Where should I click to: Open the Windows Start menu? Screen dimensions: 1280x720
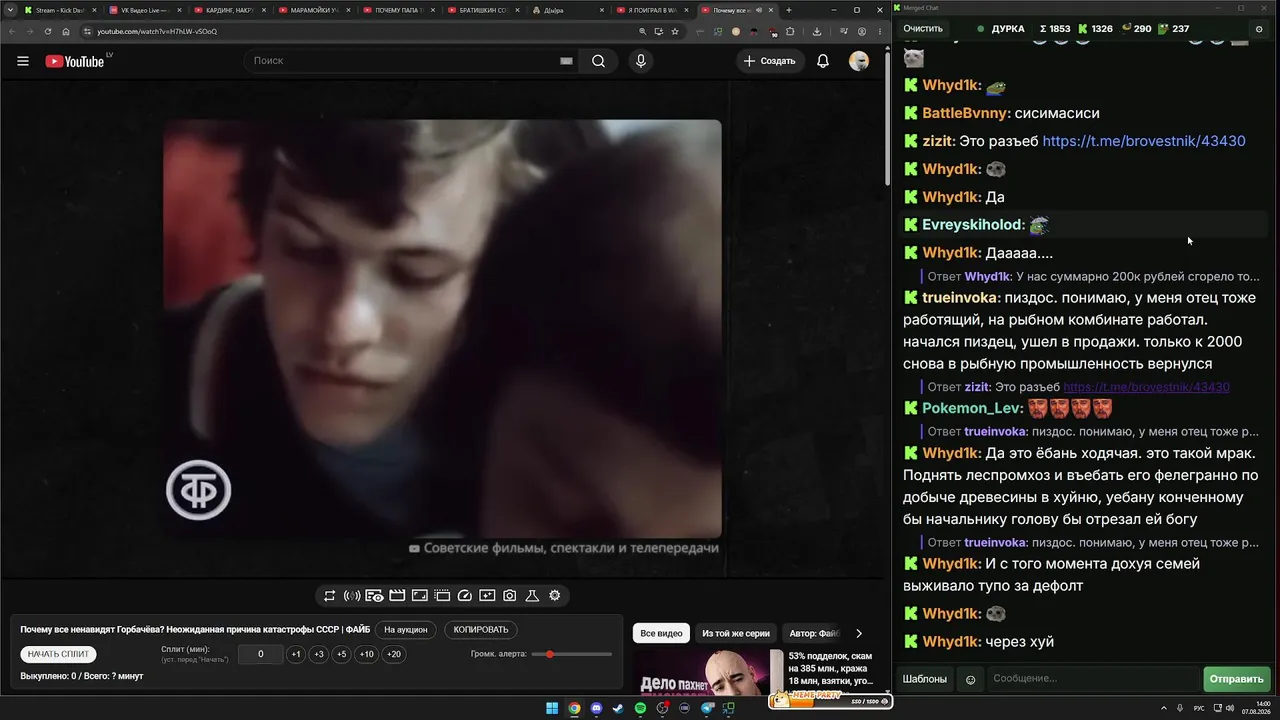pos(552,709)
